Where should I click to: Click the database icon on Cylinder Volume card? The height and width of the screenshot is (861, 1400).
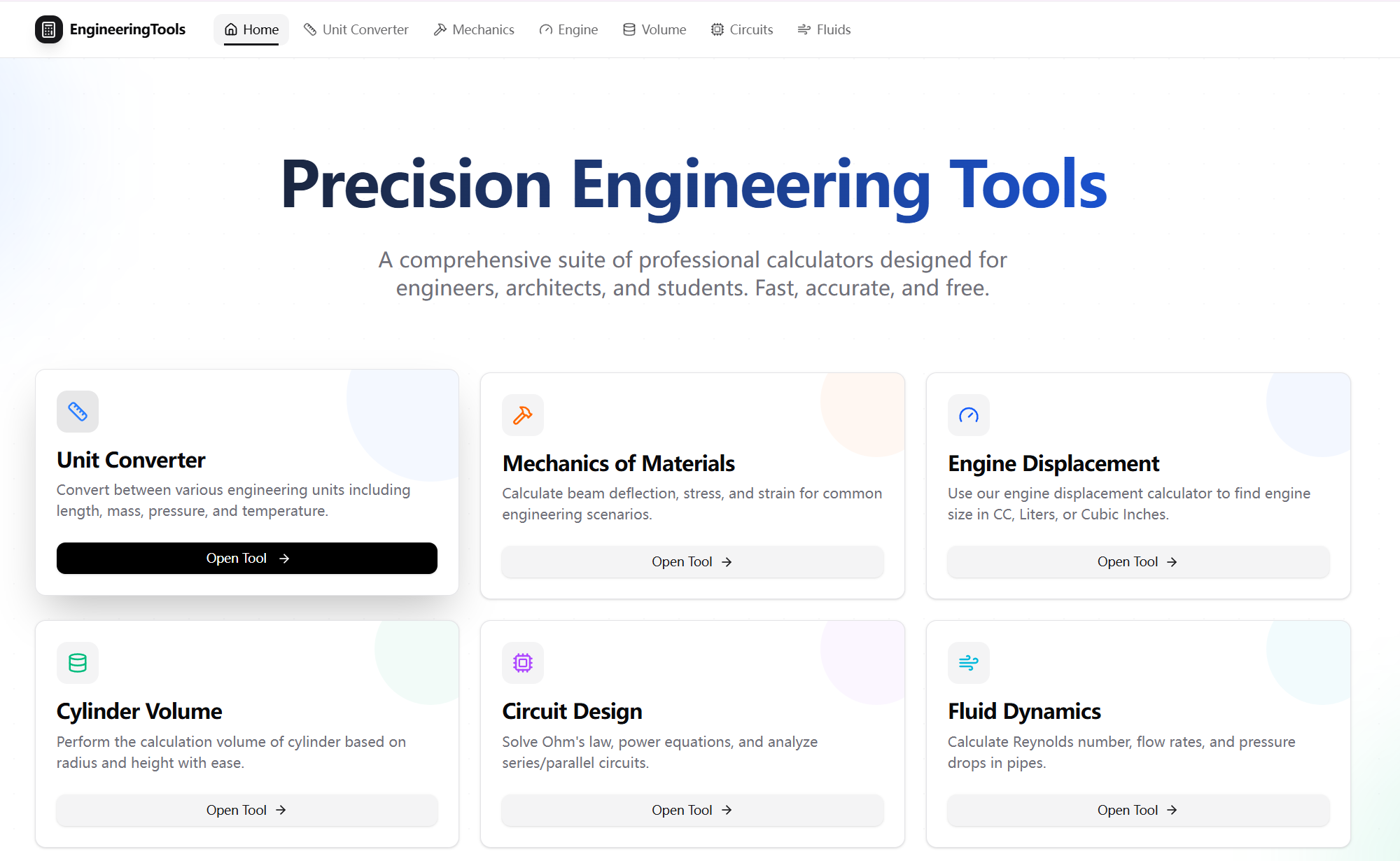[78, 663]
